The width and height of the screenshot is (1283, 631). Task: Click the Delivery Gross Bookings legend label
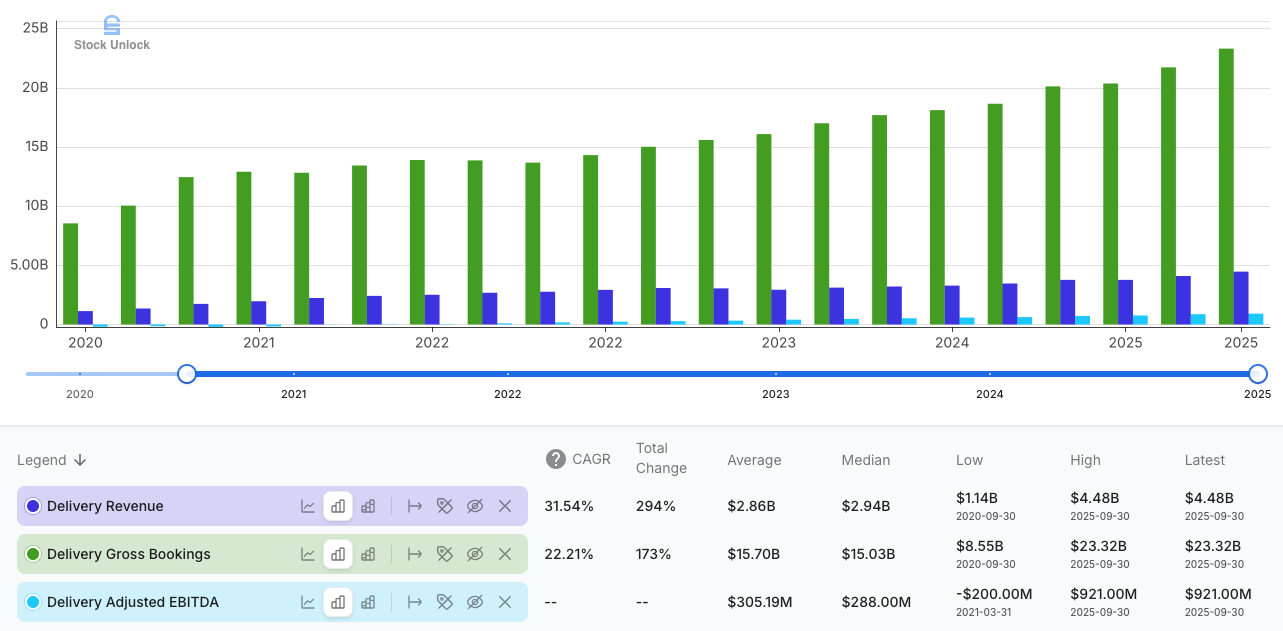point(129,554)
